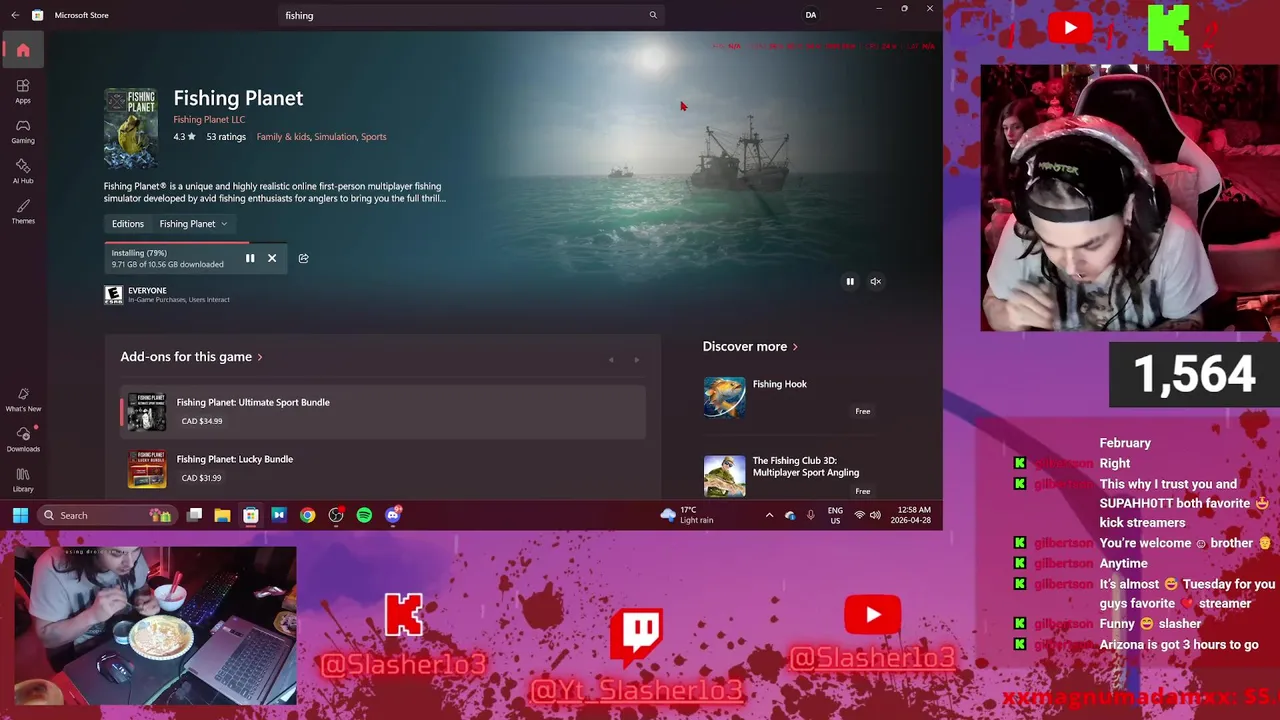Open the weather widget showing 17°C
Viewport: 1280px width, 720px height.
click(x=687, y=515)
